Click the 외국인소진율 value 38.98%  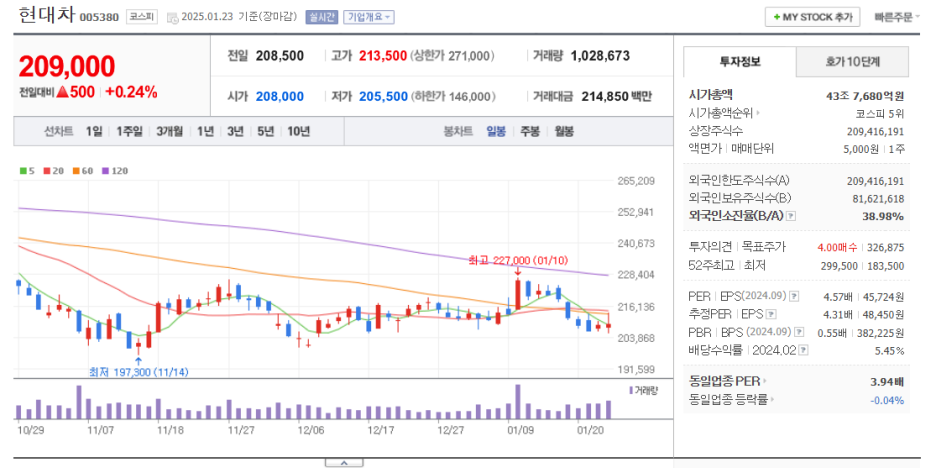(x=883, y=216)
